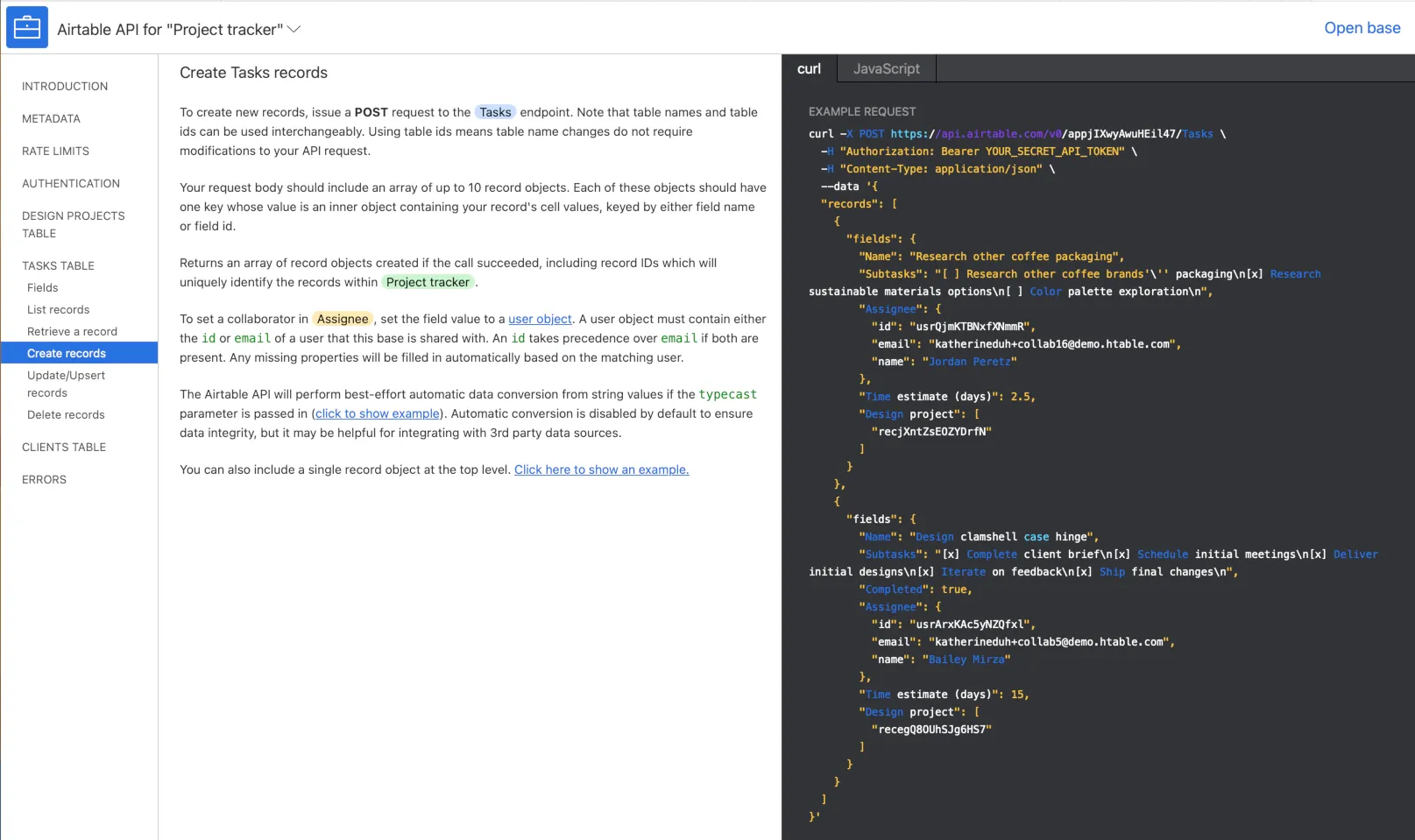
Task: Click the typecast show example link
Action: [378, 413]
